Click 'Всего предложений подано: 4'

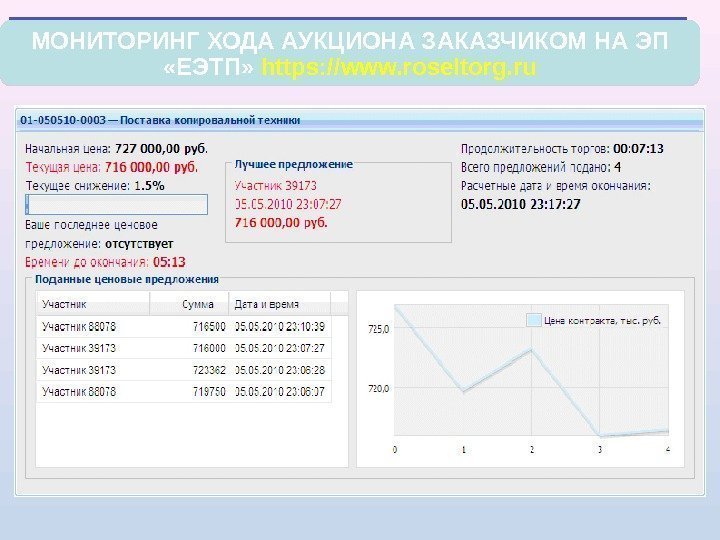click(541, 167)
